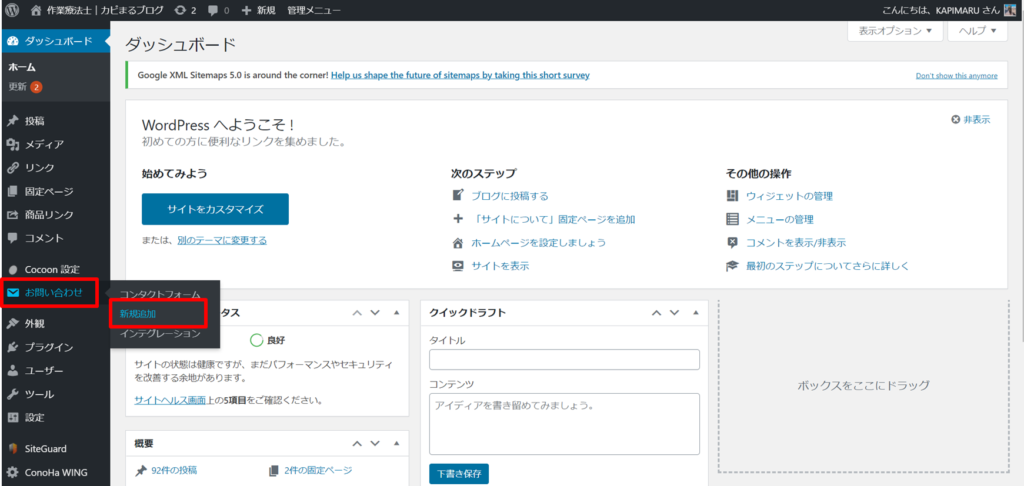Click the お問い合わせ envelope icon
Viewport: 1024px width, 486px height.
point(12,293)
